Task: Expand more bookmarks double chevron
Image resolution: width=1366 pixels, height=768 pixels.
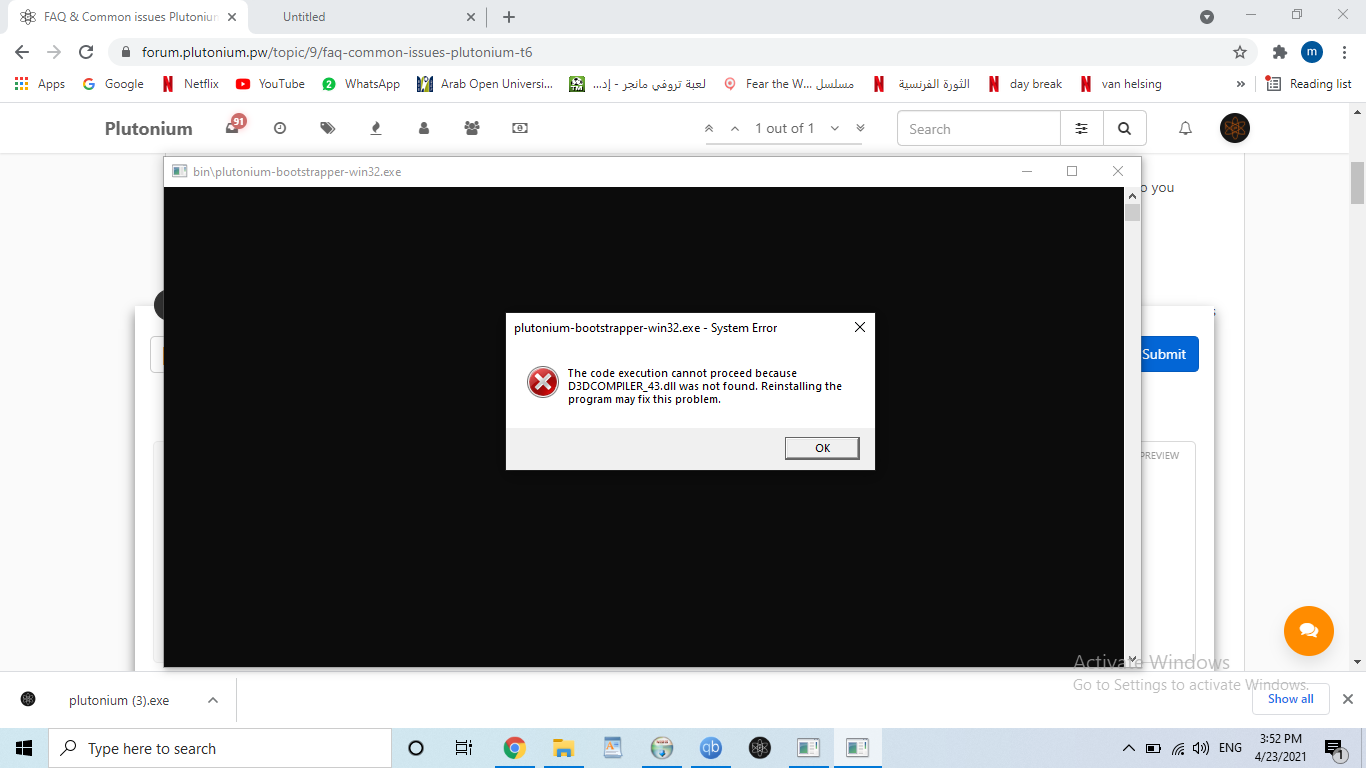Action: point(1241,84)
